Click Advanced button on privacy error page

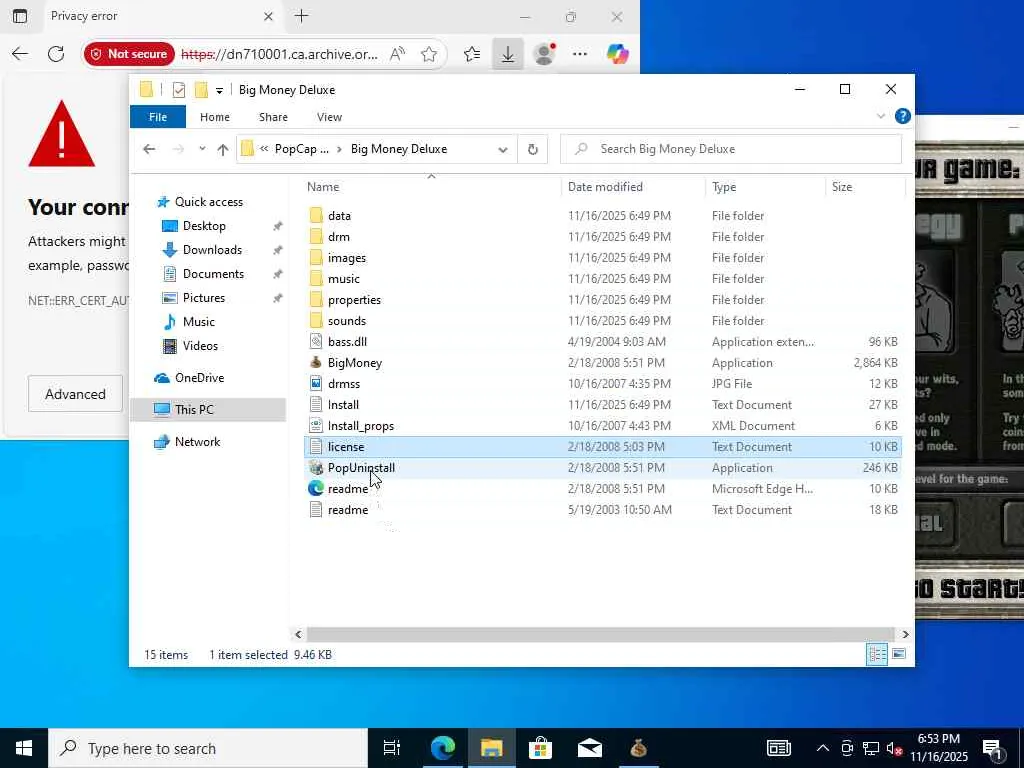(75, 394)
